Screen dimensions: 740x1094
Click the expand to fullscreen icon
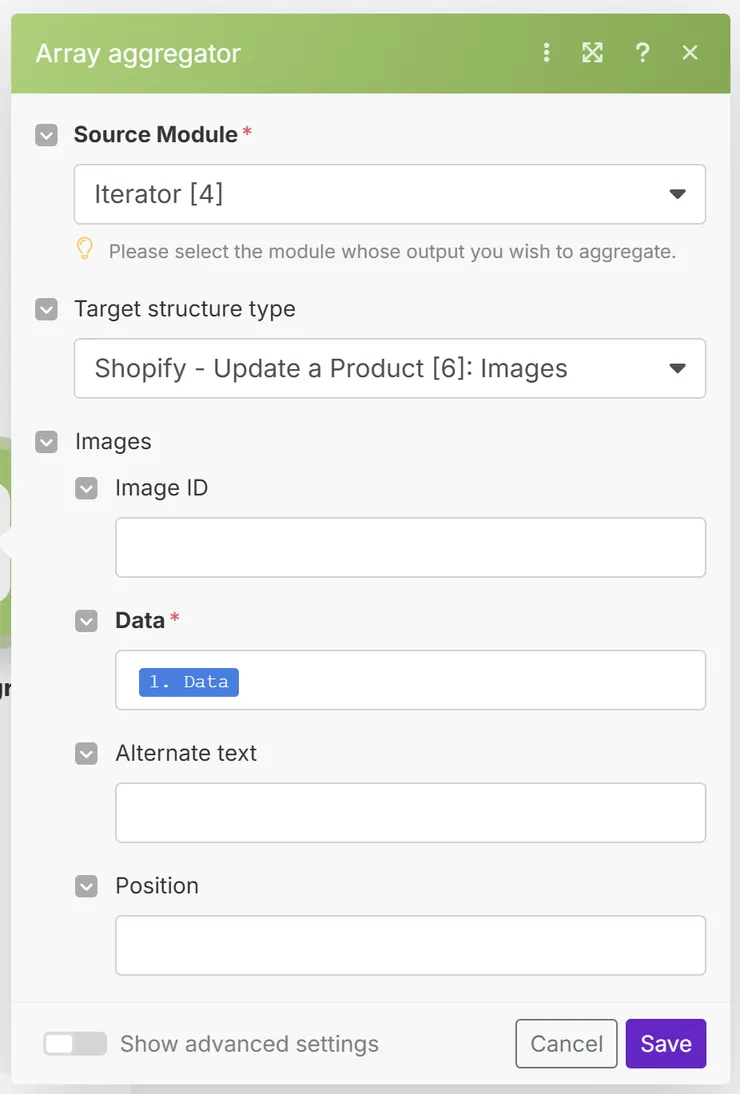pyautogui.click(x=593, y=53)
